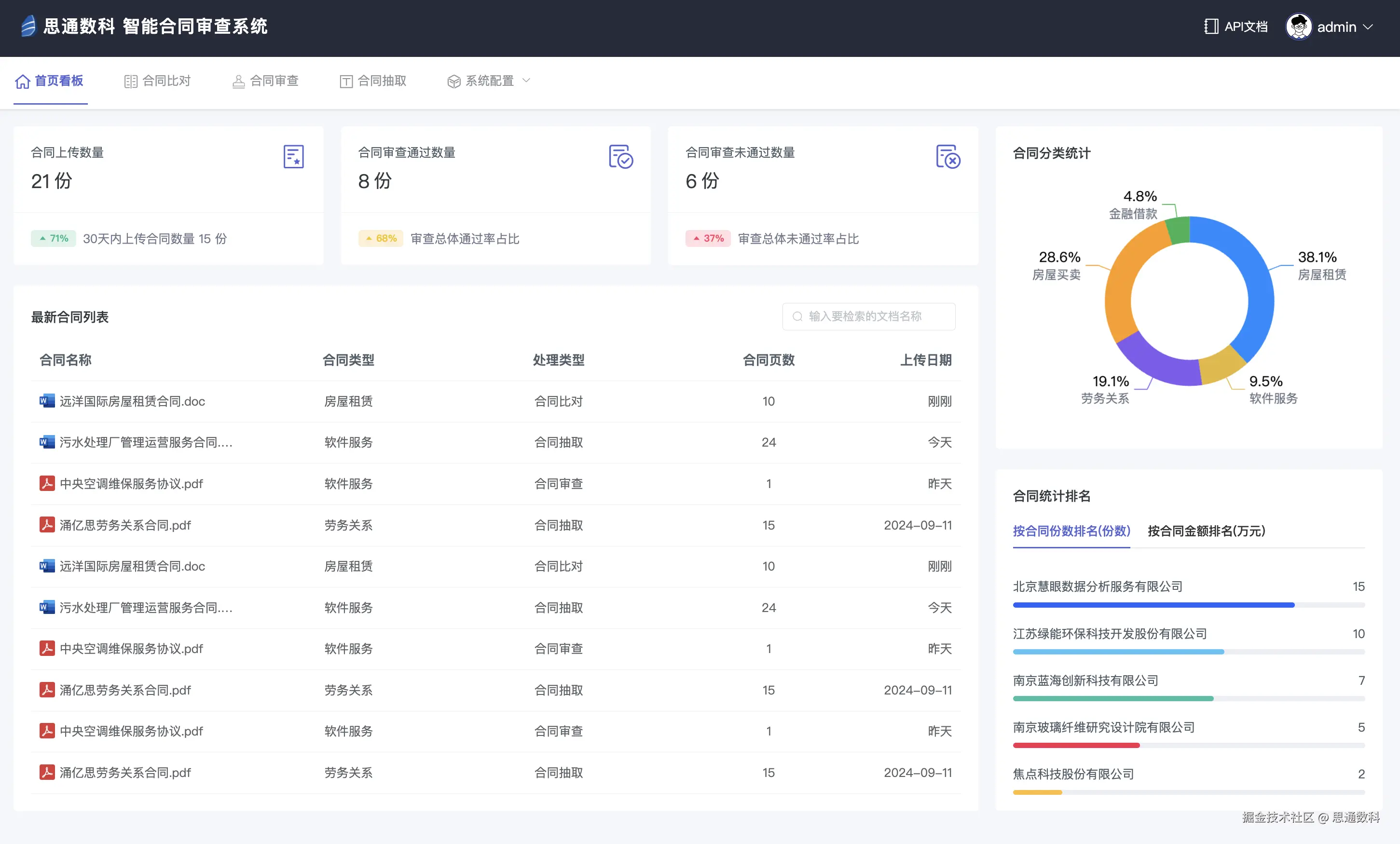Go to the 合同审查 navigation tab
Screen dimensions: 1400x844
[x=265, y=81]
